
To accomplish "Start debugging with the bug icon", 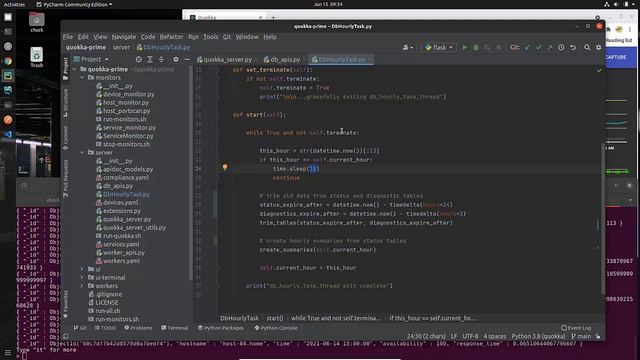I will pyautogui.click(x=476, y=47).
